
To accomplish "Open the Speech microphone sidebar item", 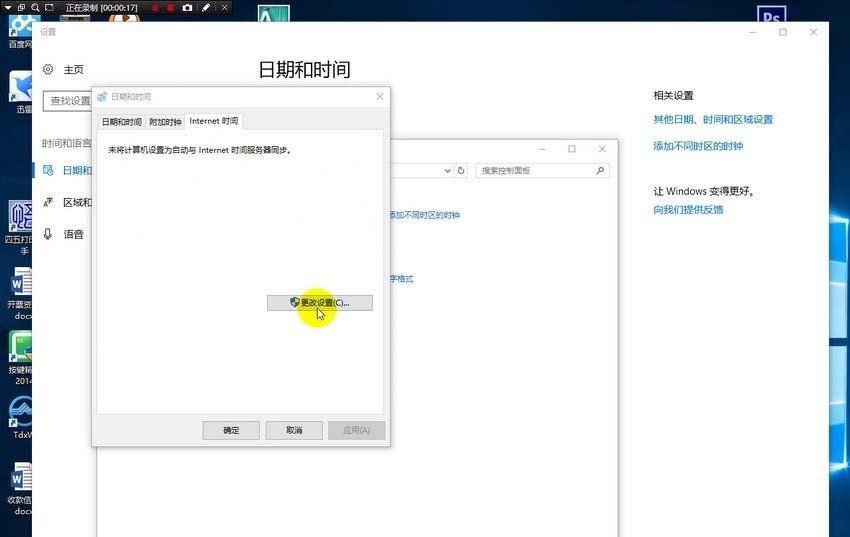I will (x=48, y=234).
